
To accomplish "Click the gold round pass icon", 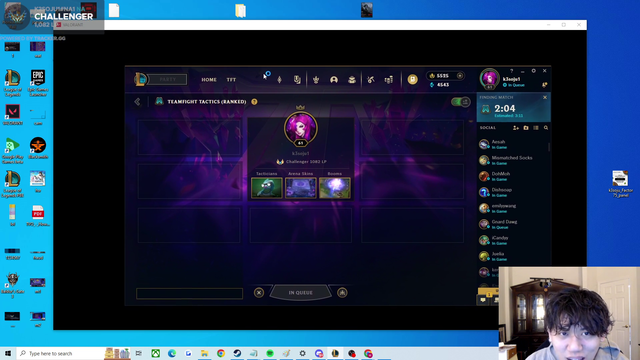I will [413, 79].
